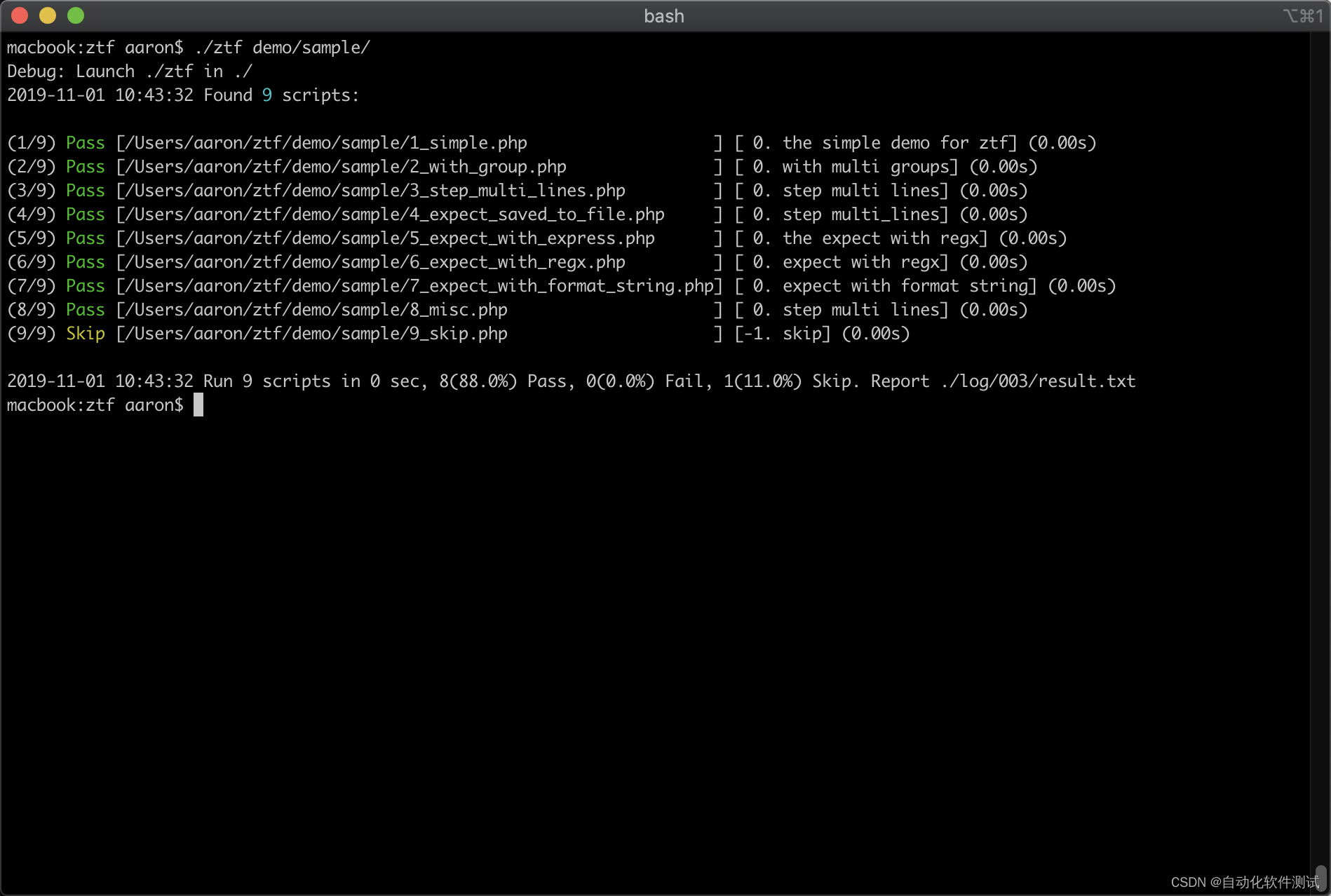Click the 4_expect_saved_to_file.php file path

pyautogui.click(x=395, y=215)
